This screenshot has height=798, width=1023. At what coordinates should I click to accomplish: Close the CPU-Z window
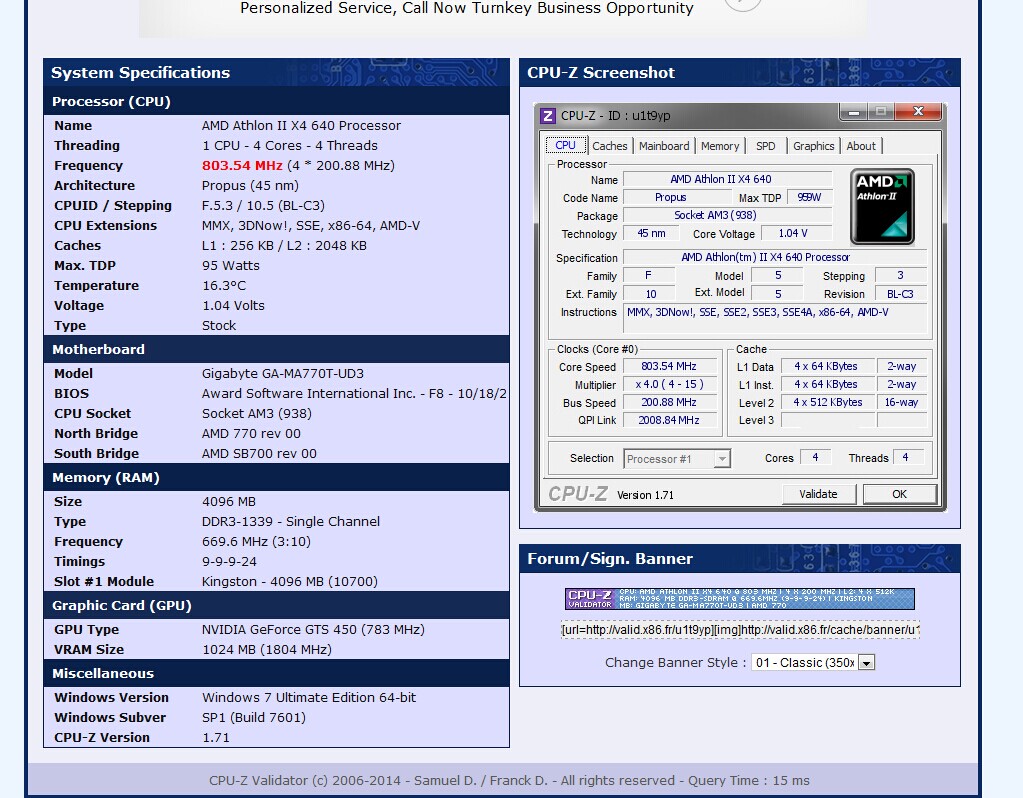coord(918,112)
